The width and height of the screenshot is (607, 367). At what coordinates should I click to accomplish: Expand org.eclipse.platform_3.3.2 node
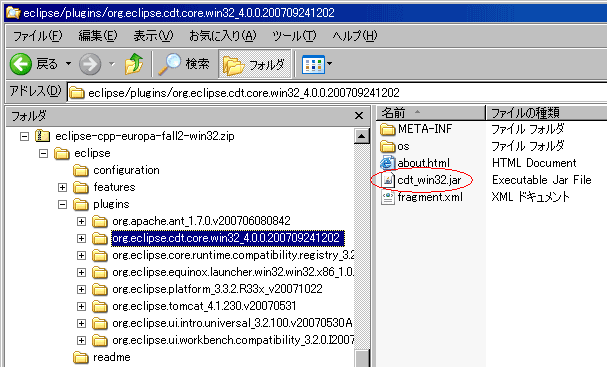click(81, 290)
